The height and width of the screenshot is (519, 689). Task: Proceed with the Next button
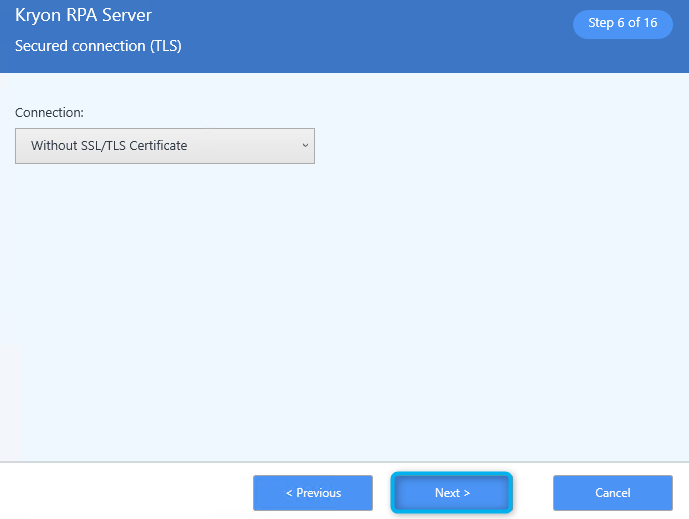click(452, 493)
